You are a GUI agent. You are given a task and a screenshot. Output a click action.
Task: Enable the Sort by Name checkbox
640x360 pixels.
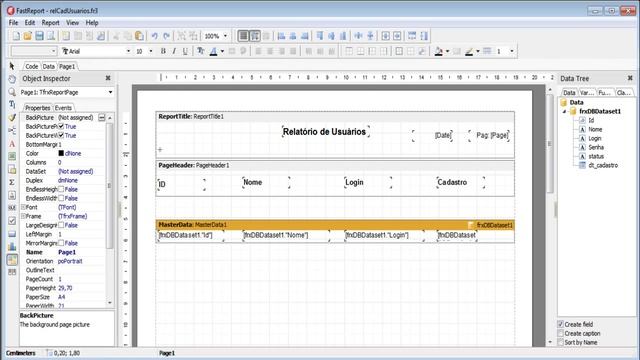pos(560,342)
